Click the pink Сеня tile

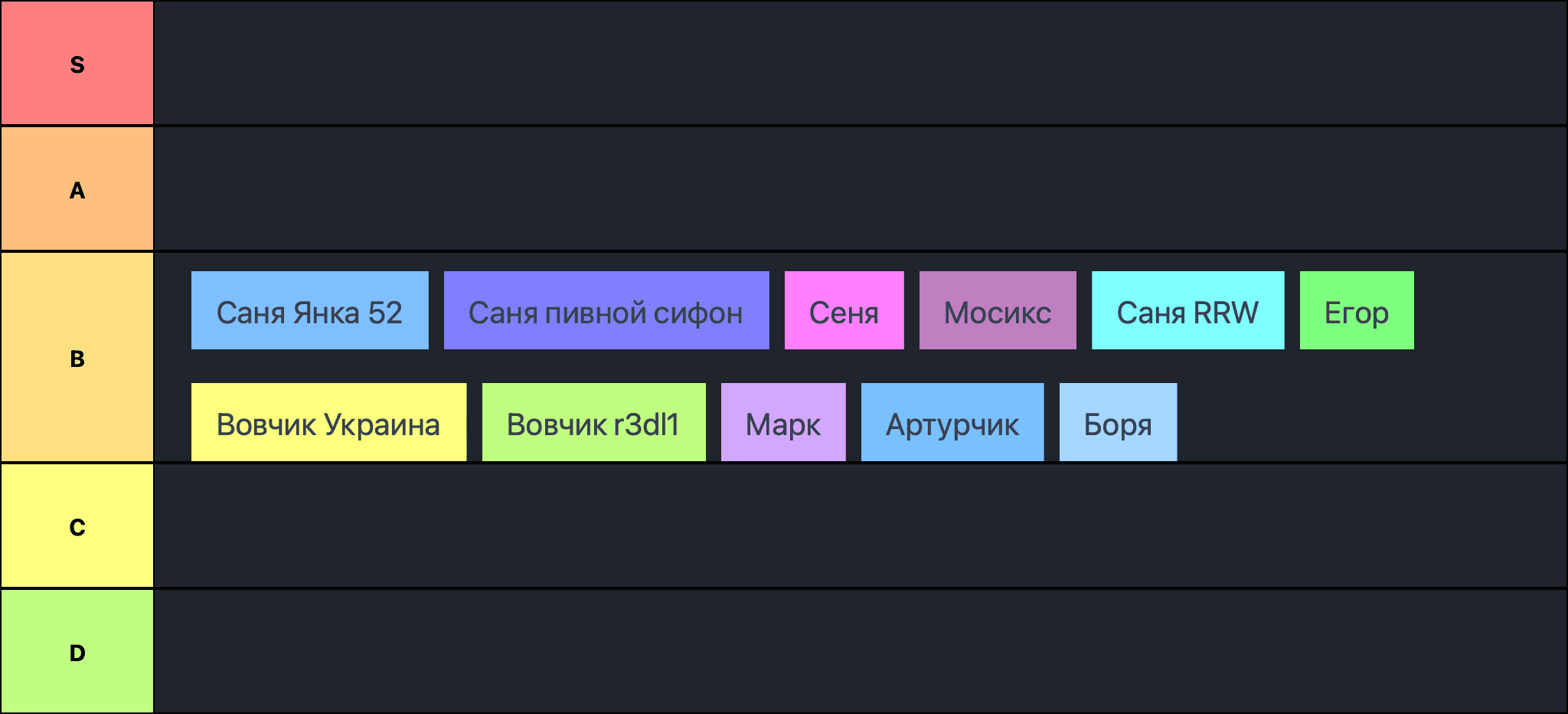click(x=844, y=311)
